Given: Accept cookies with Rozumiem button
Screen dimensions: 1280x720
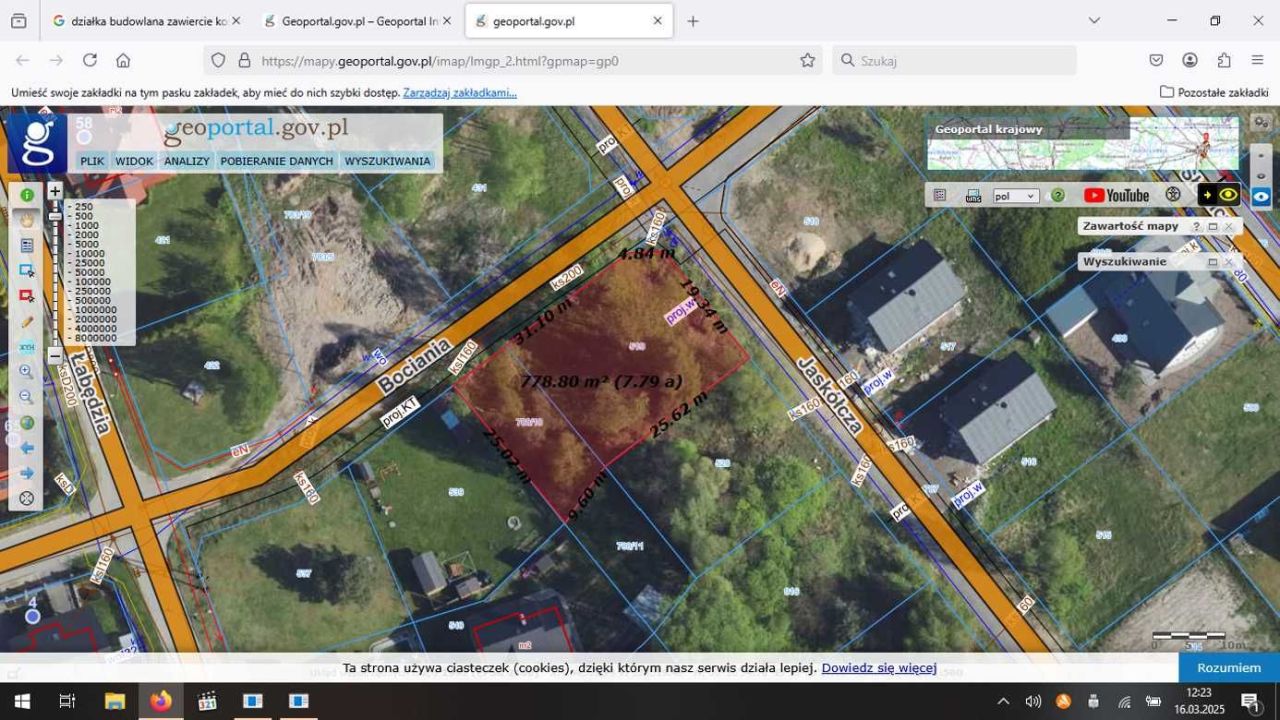Looking at the screenshot, I should click(1229, 668).
